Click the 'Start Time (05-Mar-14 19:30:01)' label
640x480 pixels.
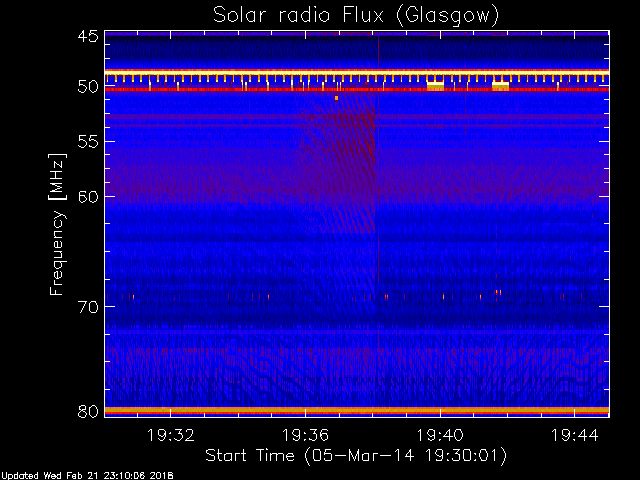[356, 456]
